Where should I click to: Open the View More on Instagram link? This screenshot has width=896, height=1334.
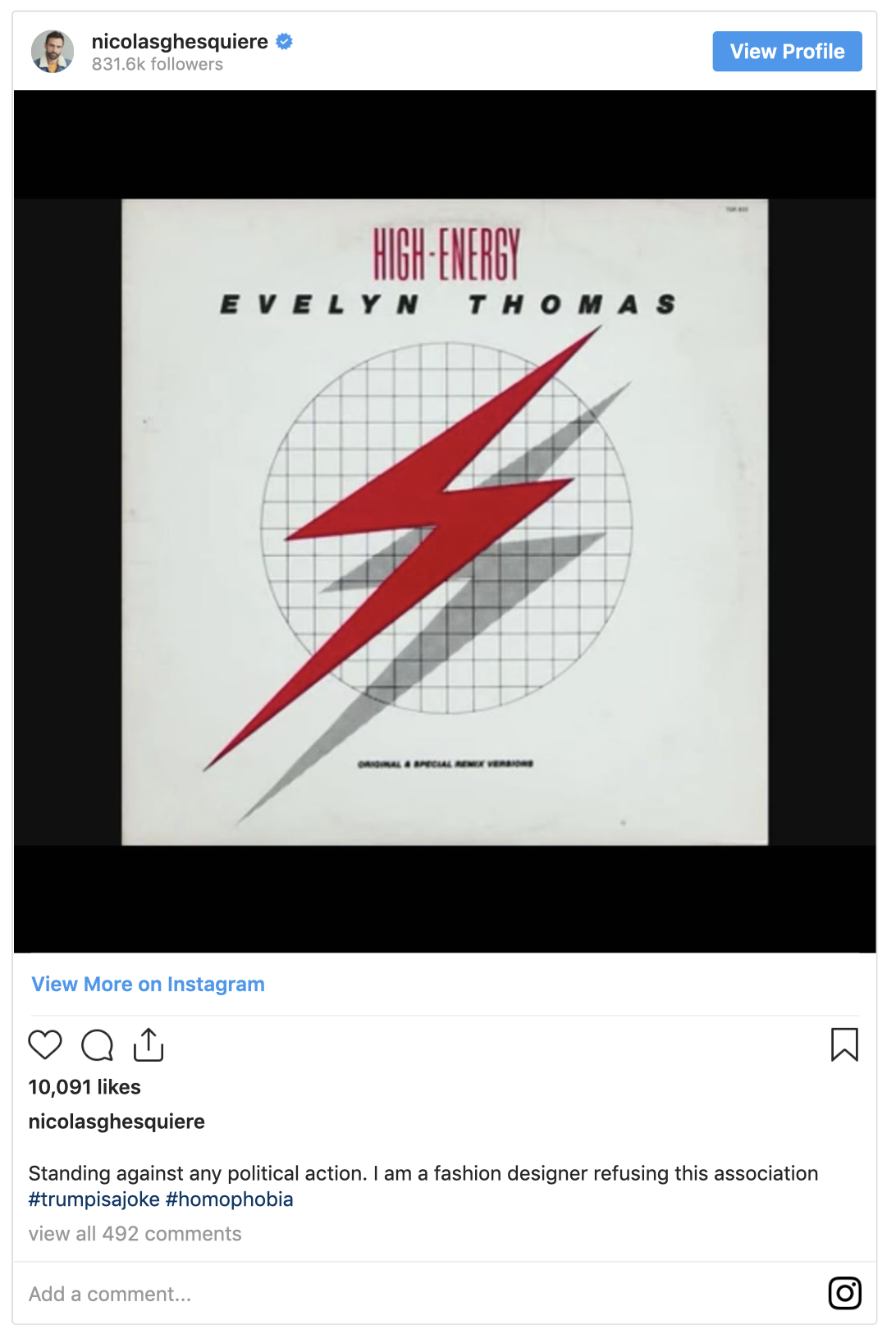coord(148,984)
